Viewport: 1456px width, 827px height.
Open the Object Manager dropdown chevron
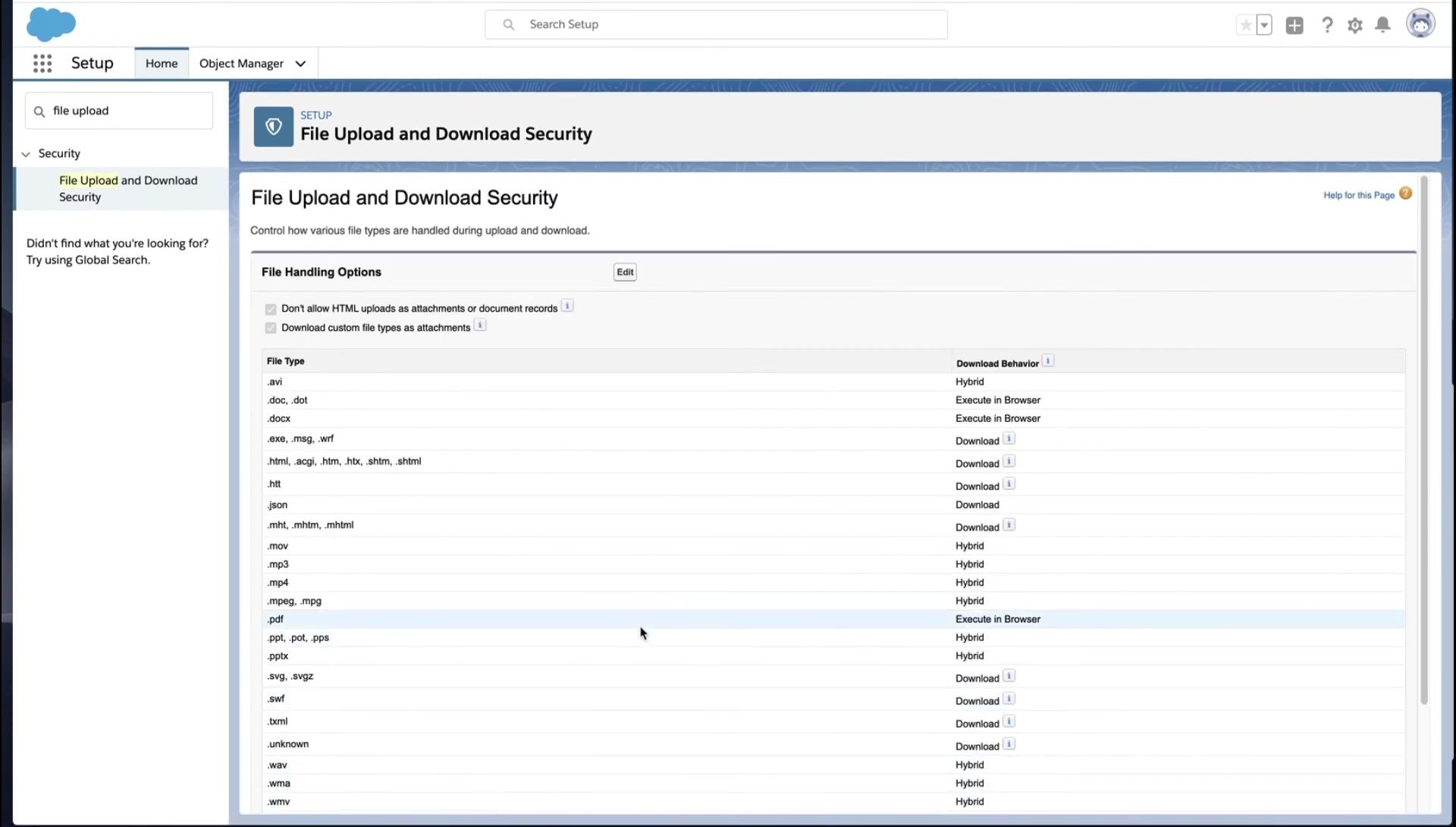click(x=300, y=64)
